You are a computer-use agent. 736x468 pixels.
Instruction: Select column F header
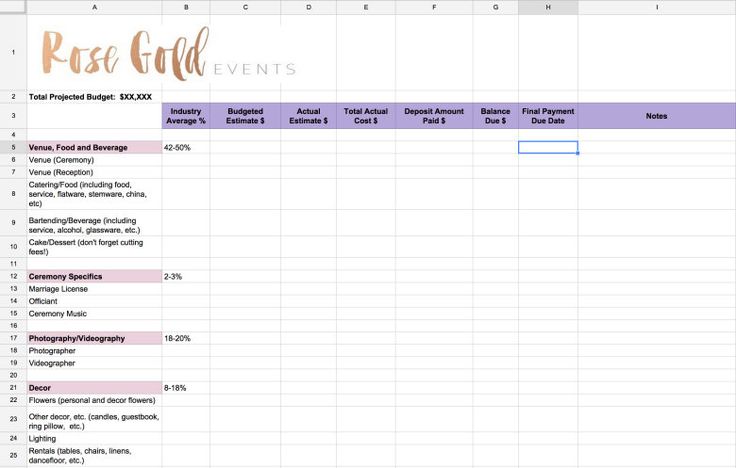(434, 7)
